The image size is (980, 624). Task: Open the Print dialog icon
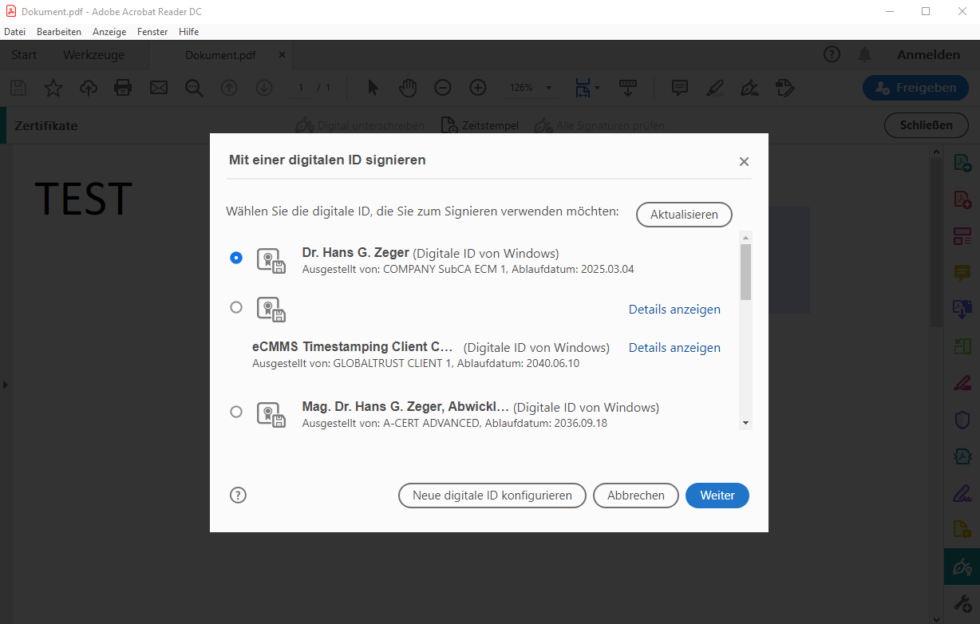pos(123,88)
